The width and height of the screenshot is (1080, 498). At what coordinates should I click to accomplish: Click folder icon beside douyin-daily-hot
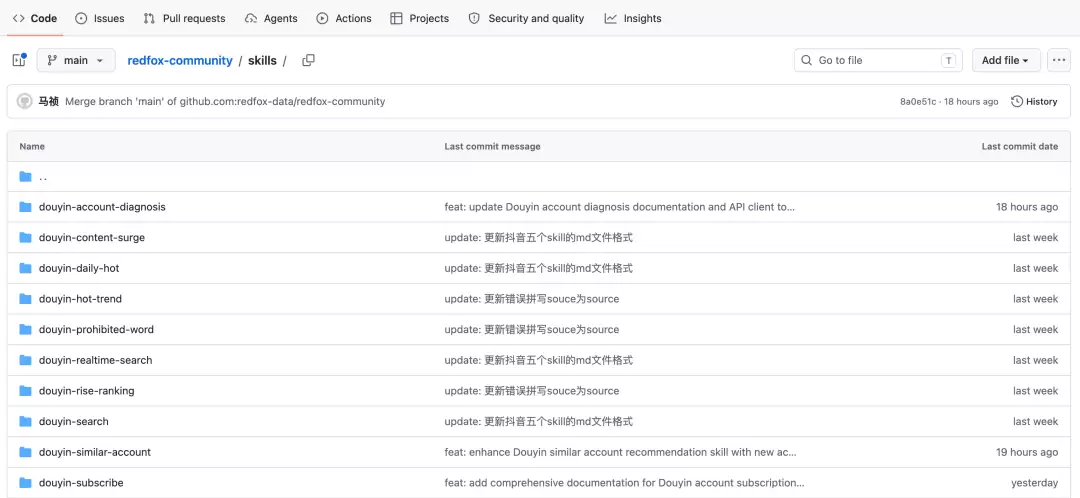(25, 268)
